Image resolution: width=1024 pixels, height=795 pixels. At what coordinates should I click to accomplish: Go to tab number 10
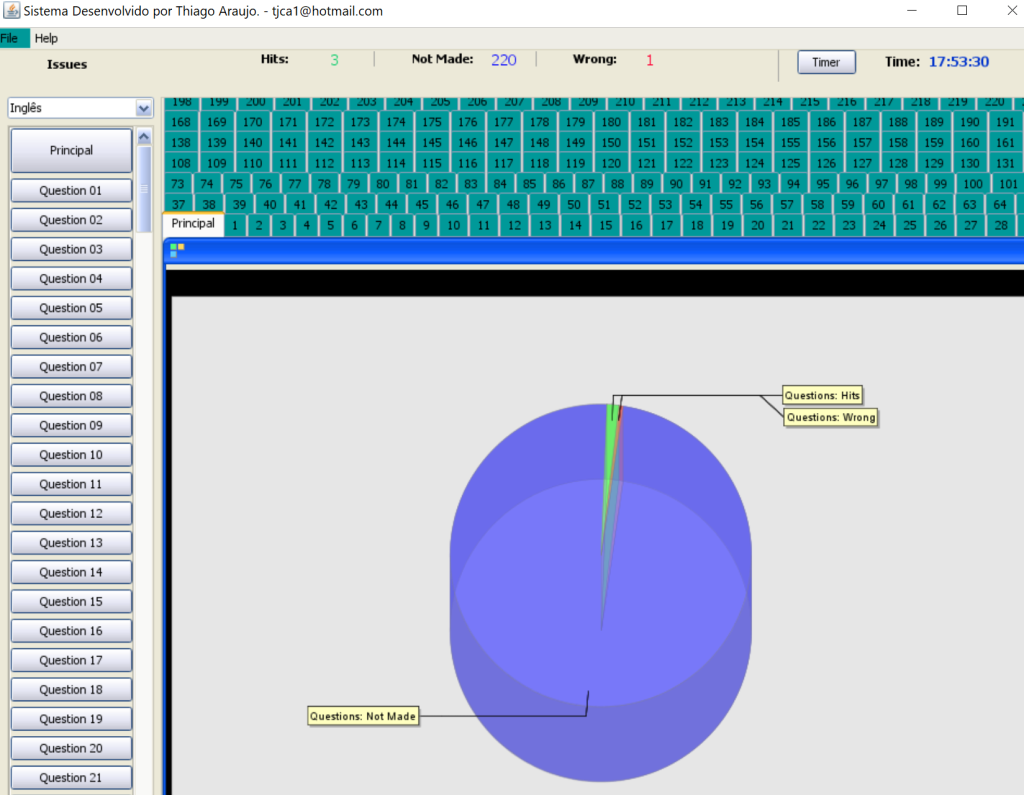pyautogui.click(x=453, y=225)
